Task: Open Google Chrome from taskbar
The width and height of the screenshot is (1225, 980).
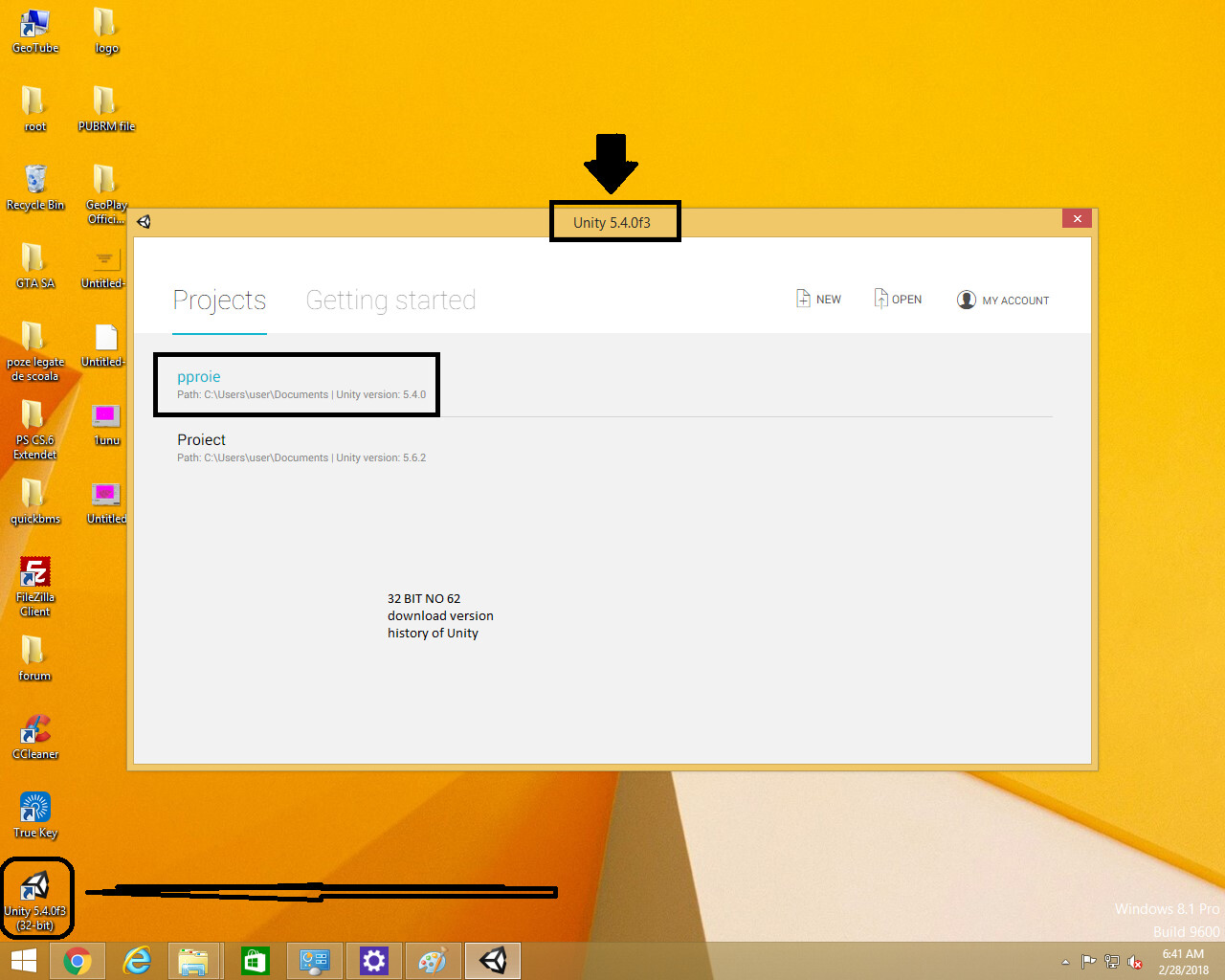Action: pos(78,961)
